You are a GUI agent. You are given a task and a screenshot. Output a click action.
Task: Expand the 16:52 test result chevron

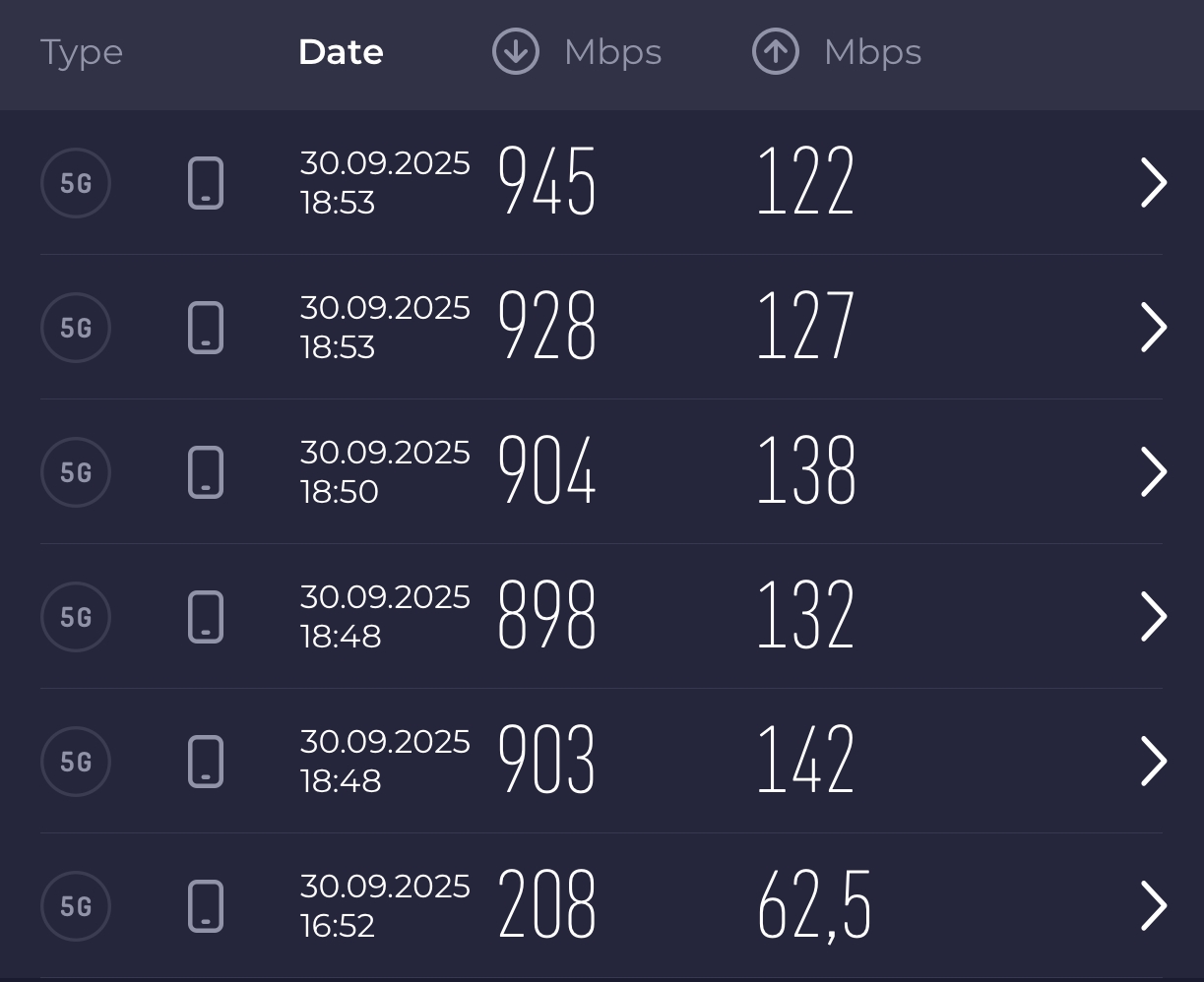click(1153, 906)
